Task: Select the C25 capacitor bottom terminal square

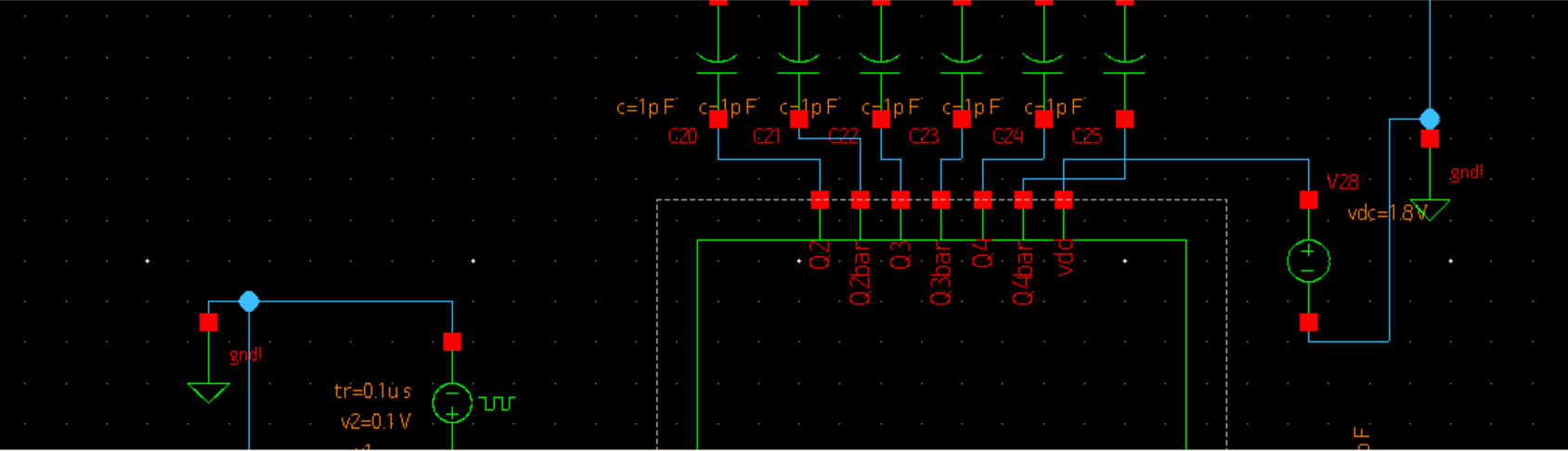Action: (1125, 119)
